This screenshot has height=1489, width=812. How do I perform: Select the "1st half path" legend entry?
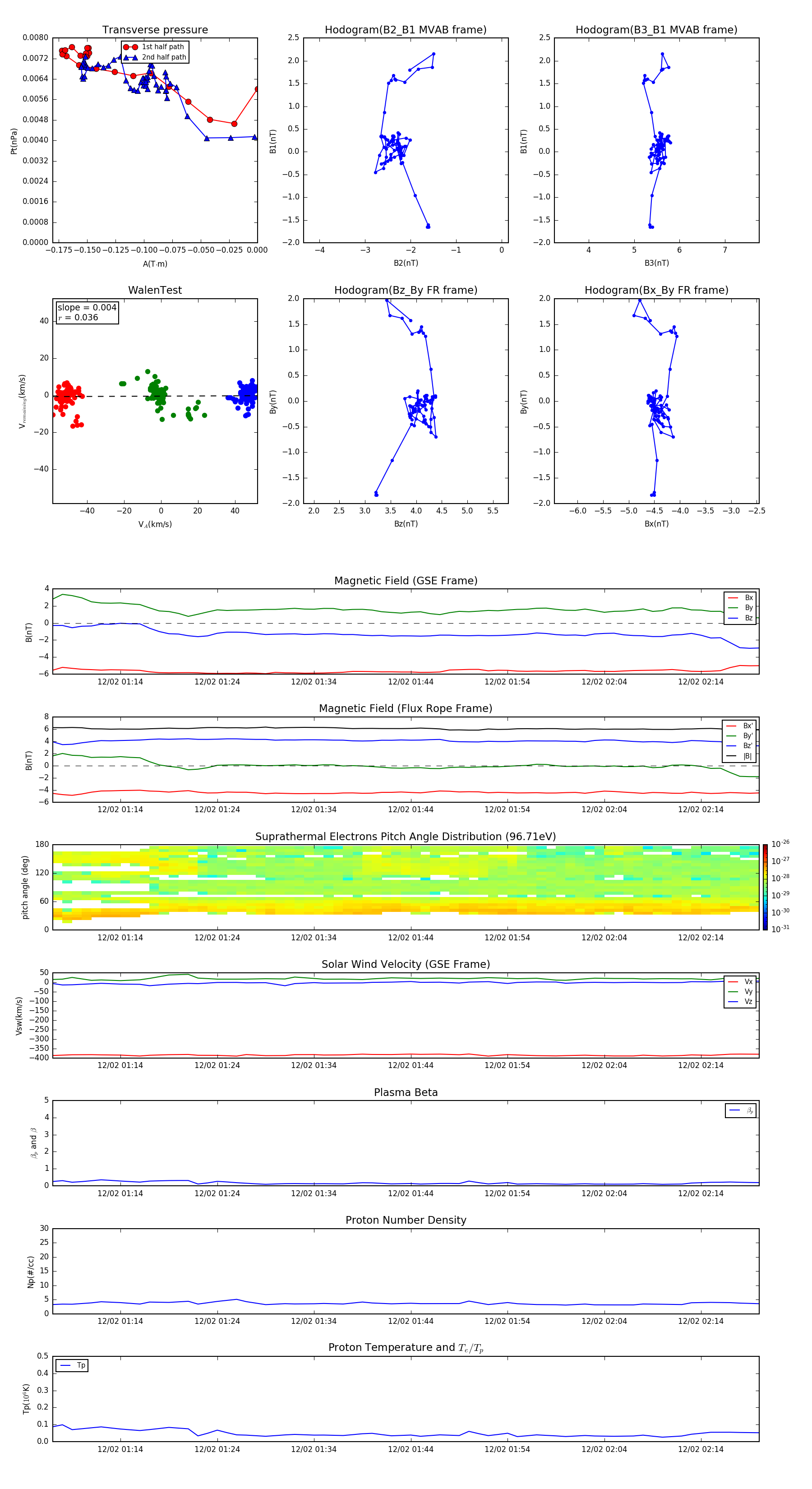pos(154,47)
